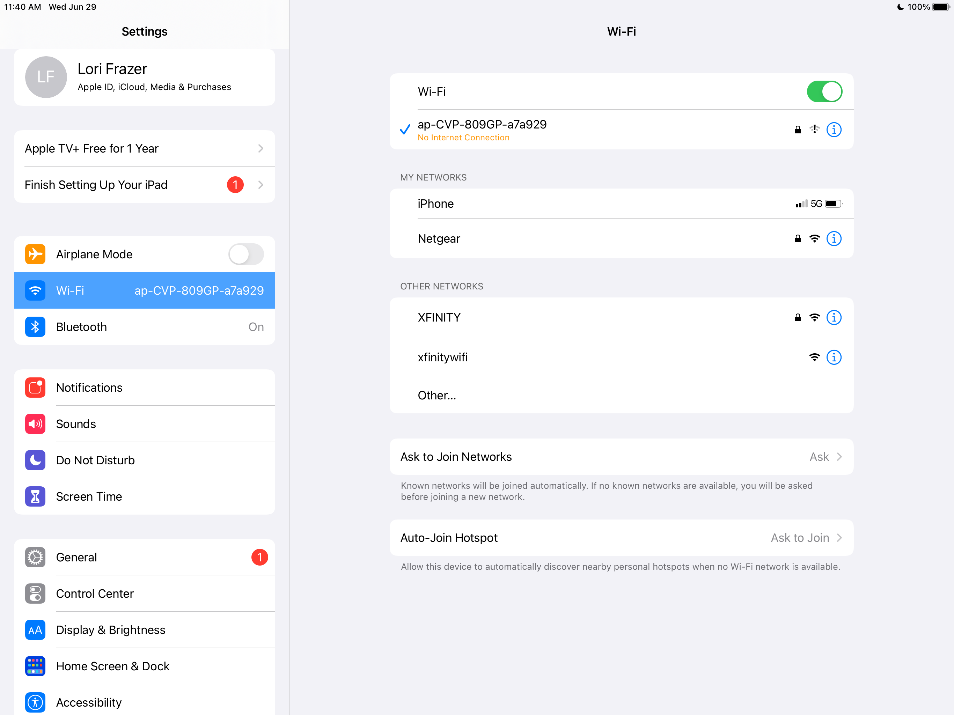Open General settings with badge
This screenshot has width=954, height=715.
[x=144, y=557]
